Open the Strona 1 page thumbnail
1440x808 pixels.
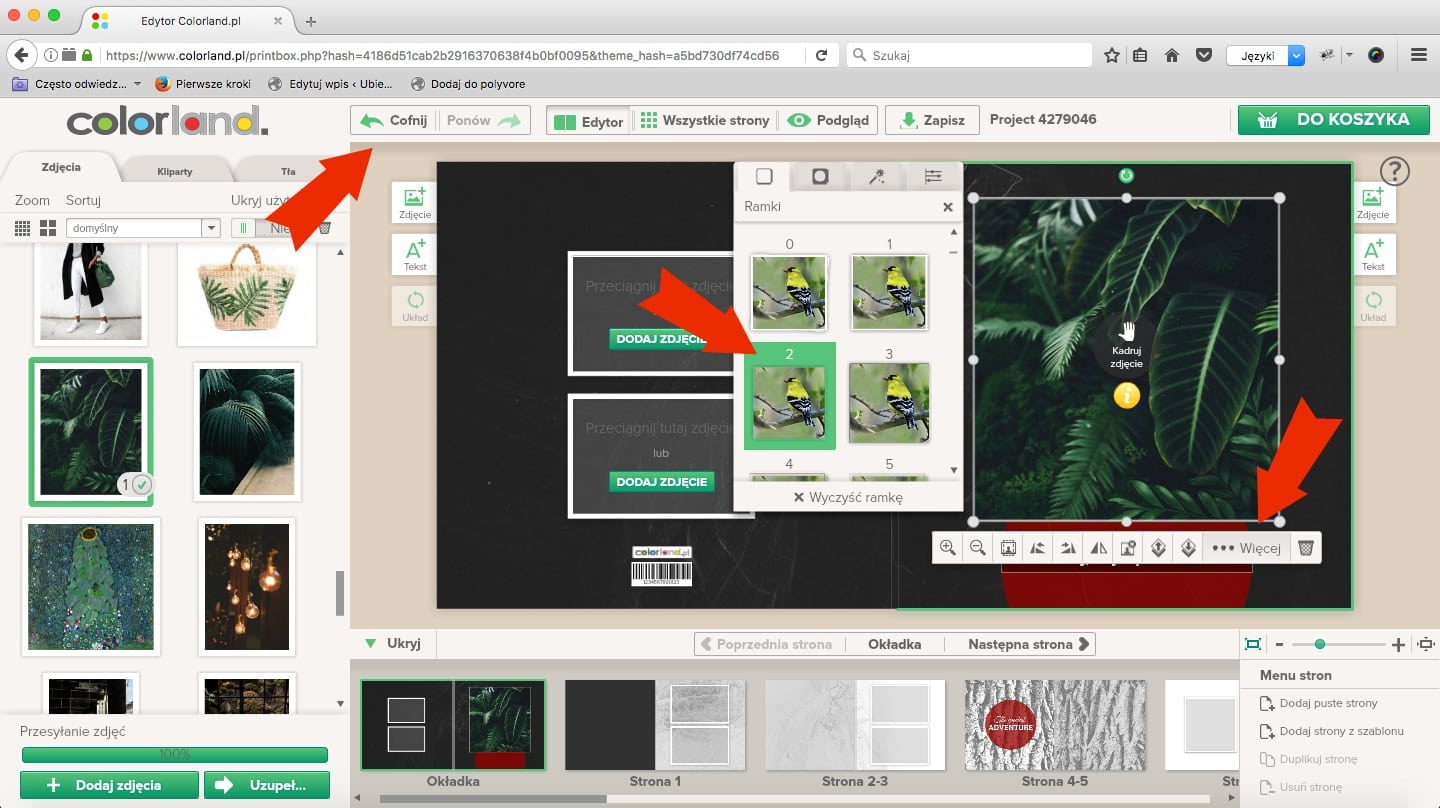[x=655, y=725]
